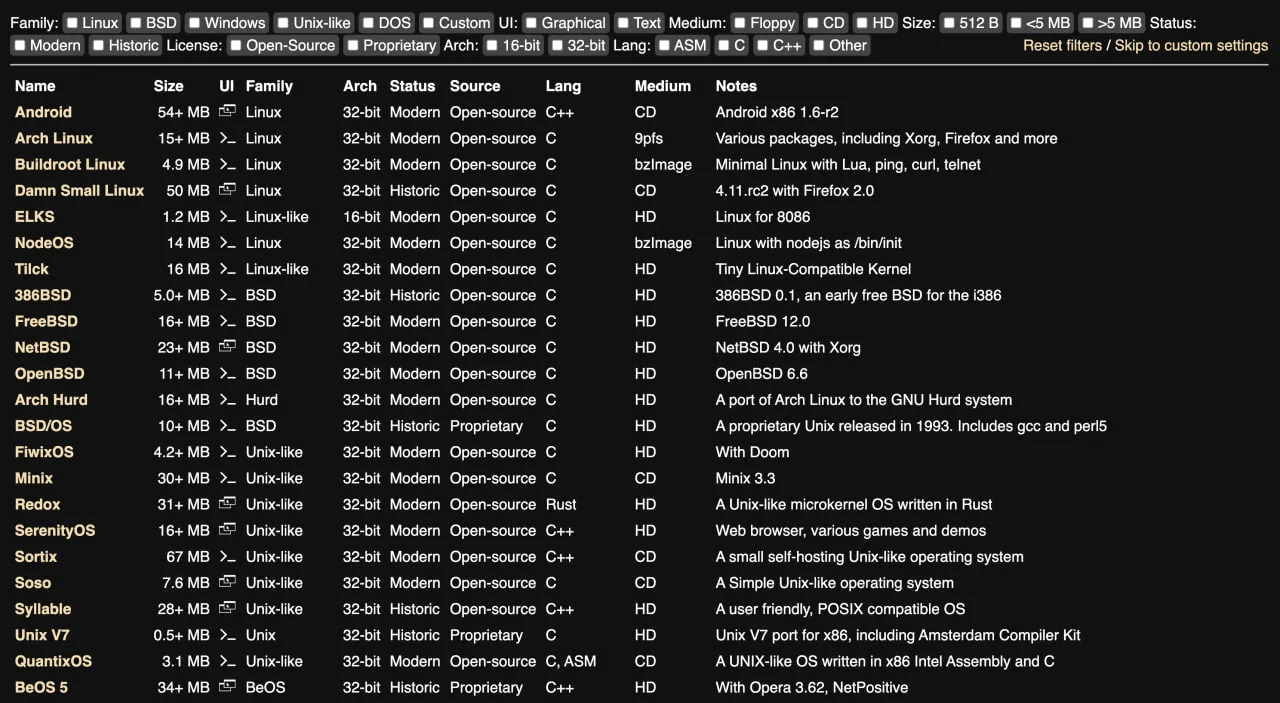The height and width of the screenshot is (703, 1280).
Task: Click the terminal icon in the Buildroot Linux row
Action: 228,164
